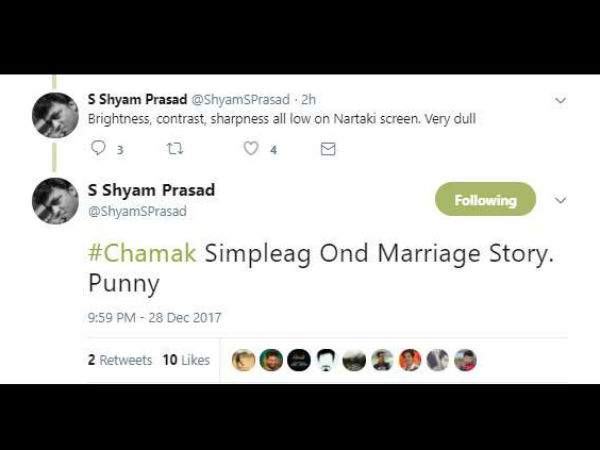
Task: Open the @ShyamSPrasad handle in top tweet
Action: tap(240, 99)
